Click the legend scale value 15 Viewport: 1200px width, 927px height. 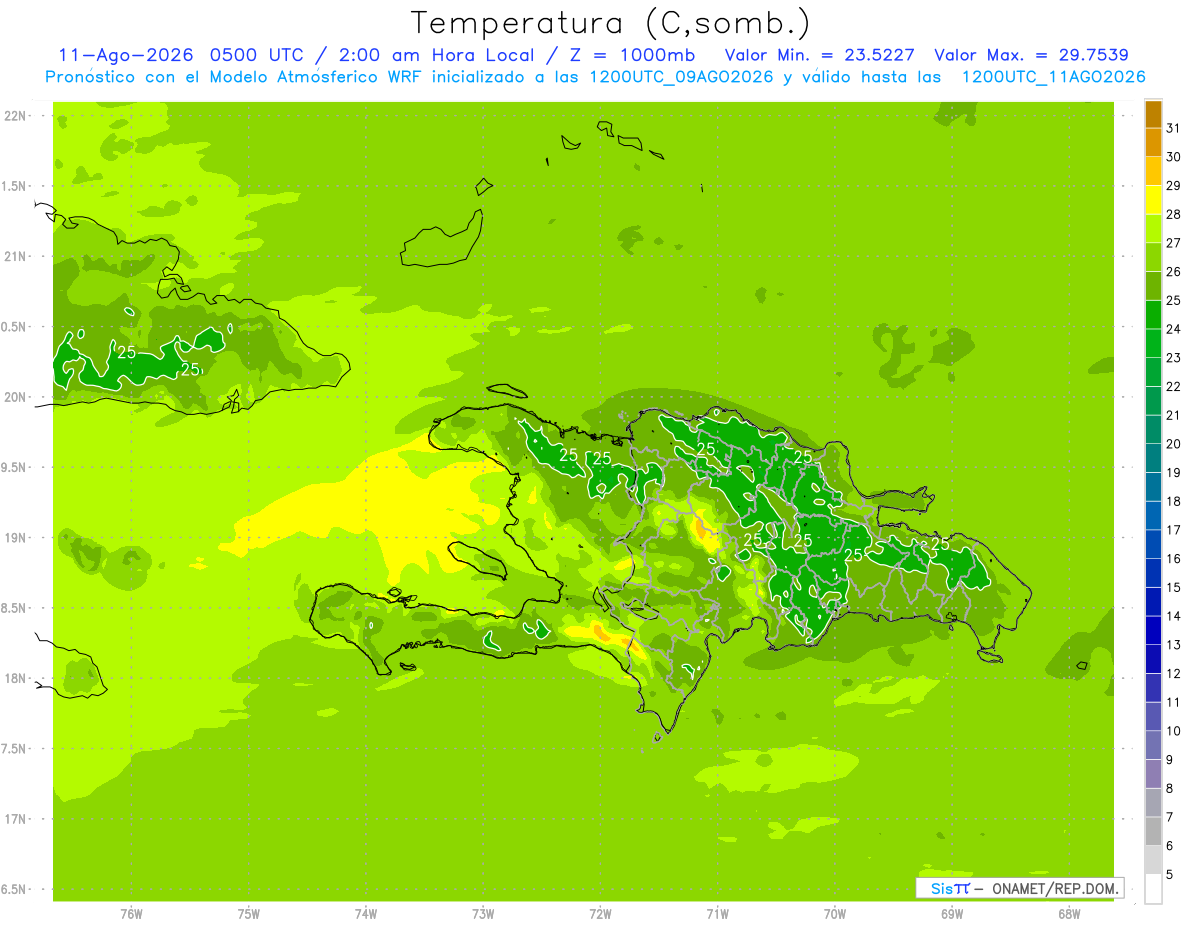pyautogui.click(x=1173, y=587)
